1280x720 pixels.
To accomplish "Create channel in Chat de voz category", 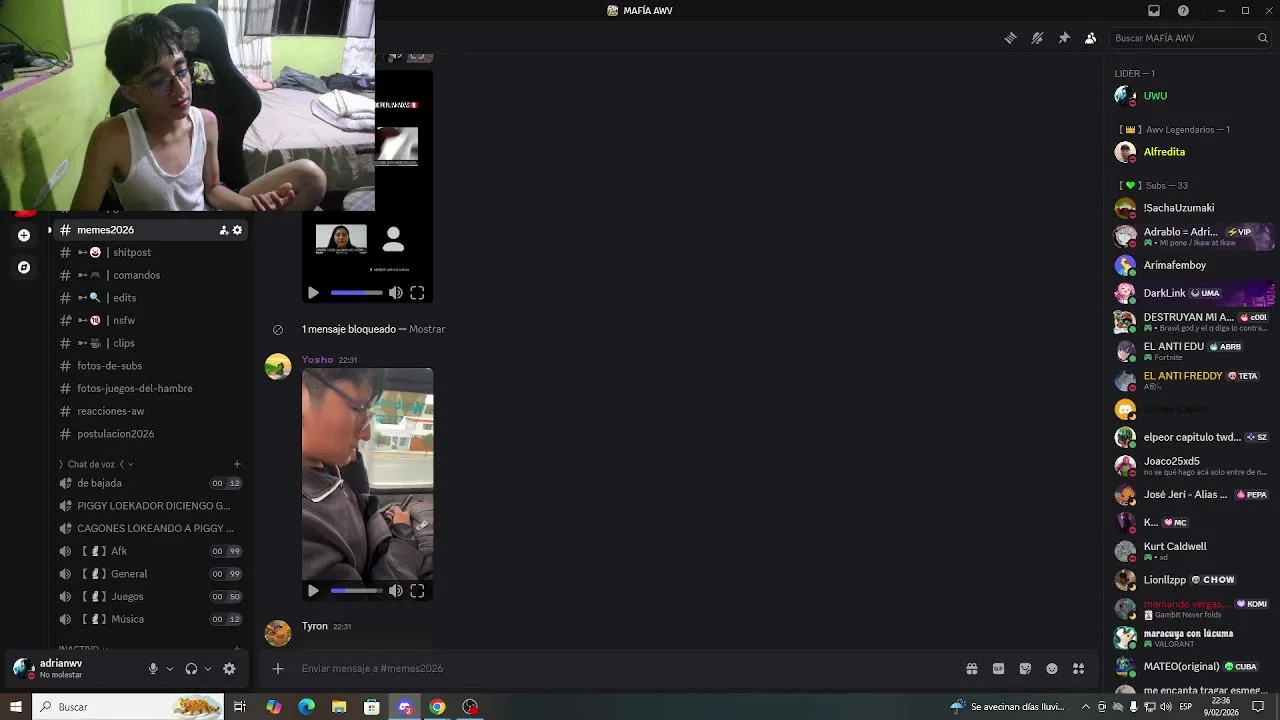I will tap(237, 464).
